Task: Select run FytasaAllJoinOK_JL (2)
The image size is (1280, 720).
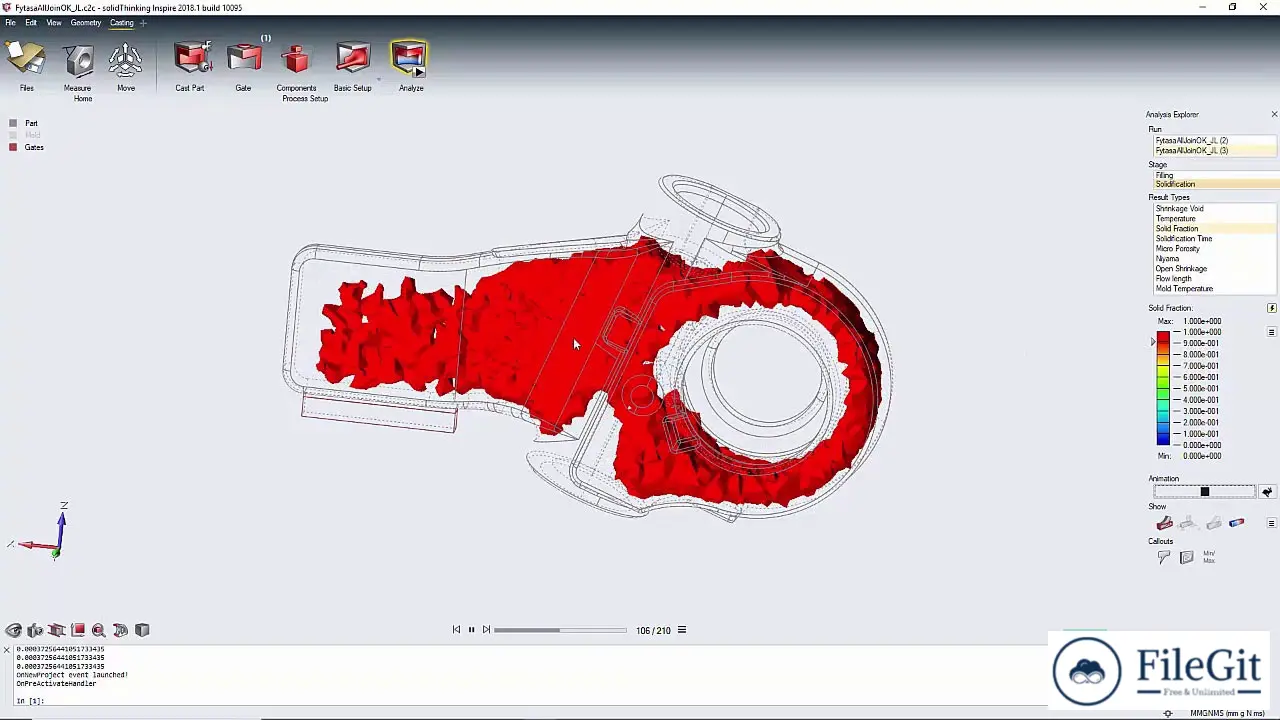Action: tap(1213, 141)
